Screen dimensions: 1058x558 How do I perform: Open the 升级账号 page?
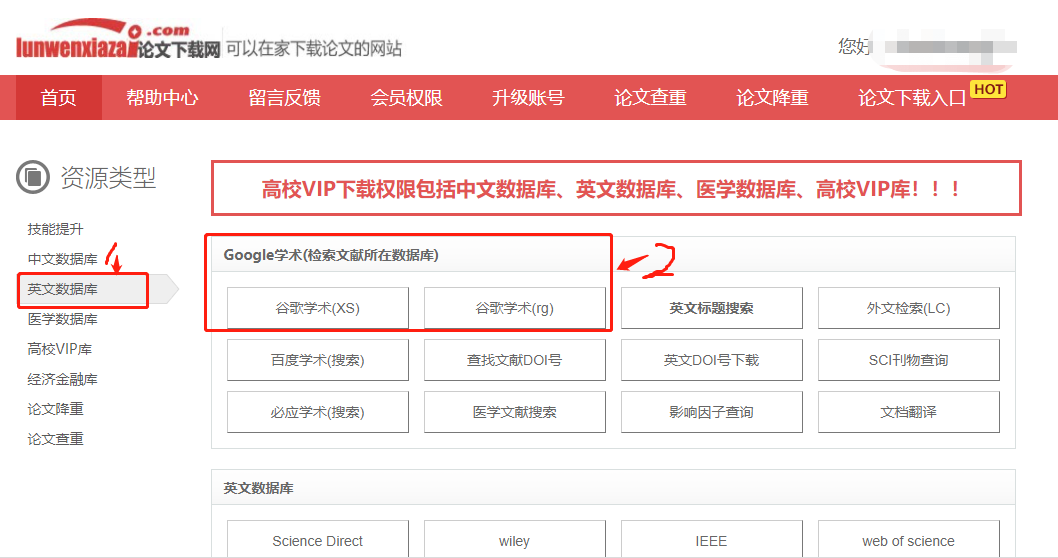[x=528, y=97]
